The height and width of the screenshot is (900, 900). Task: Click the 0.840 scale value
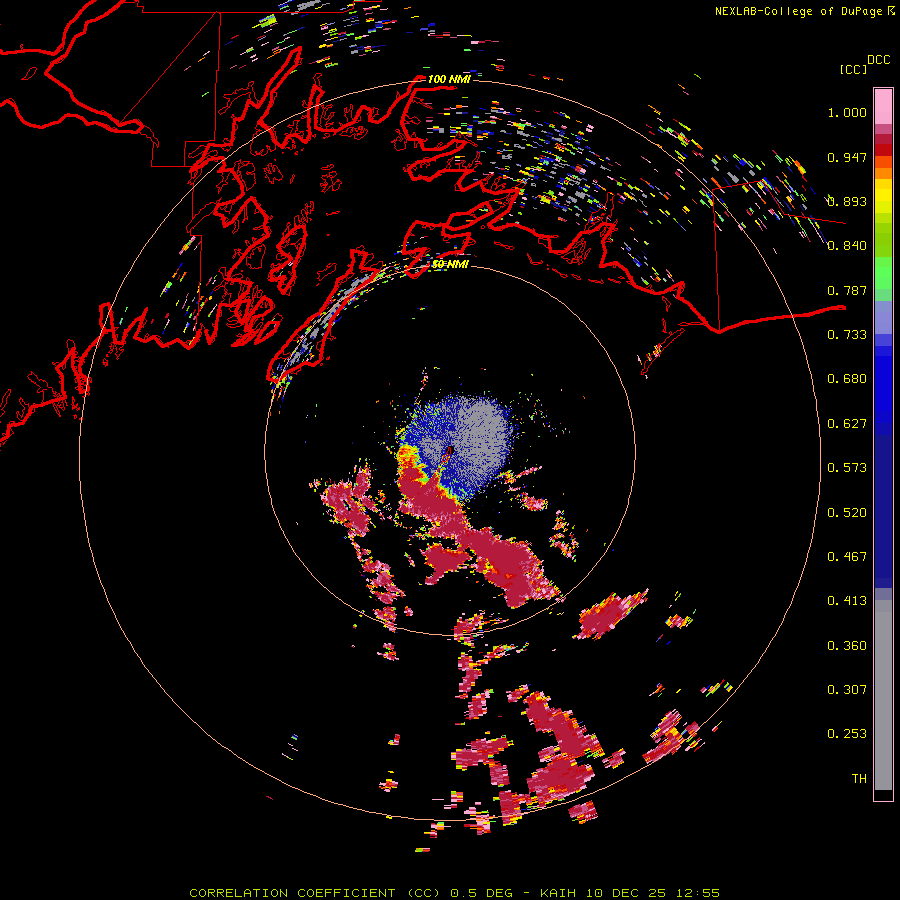[x=847, y=246]
